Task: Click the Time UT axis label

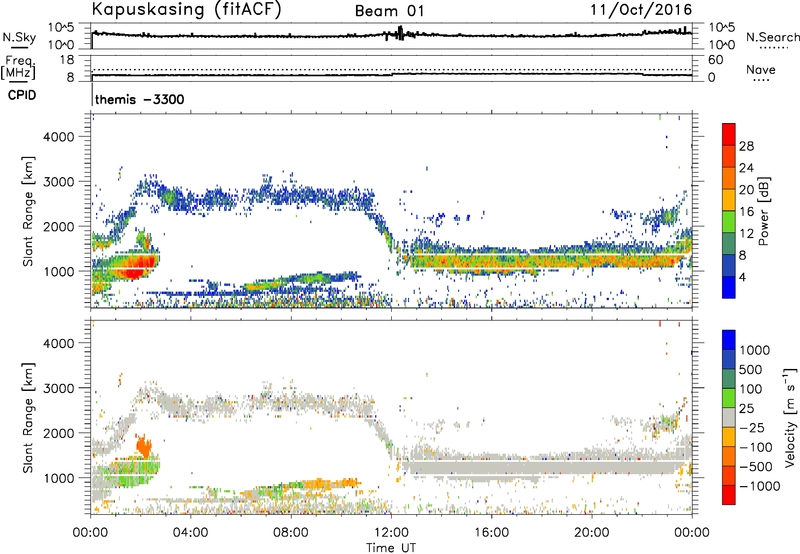Action: (x=391, y=548)
